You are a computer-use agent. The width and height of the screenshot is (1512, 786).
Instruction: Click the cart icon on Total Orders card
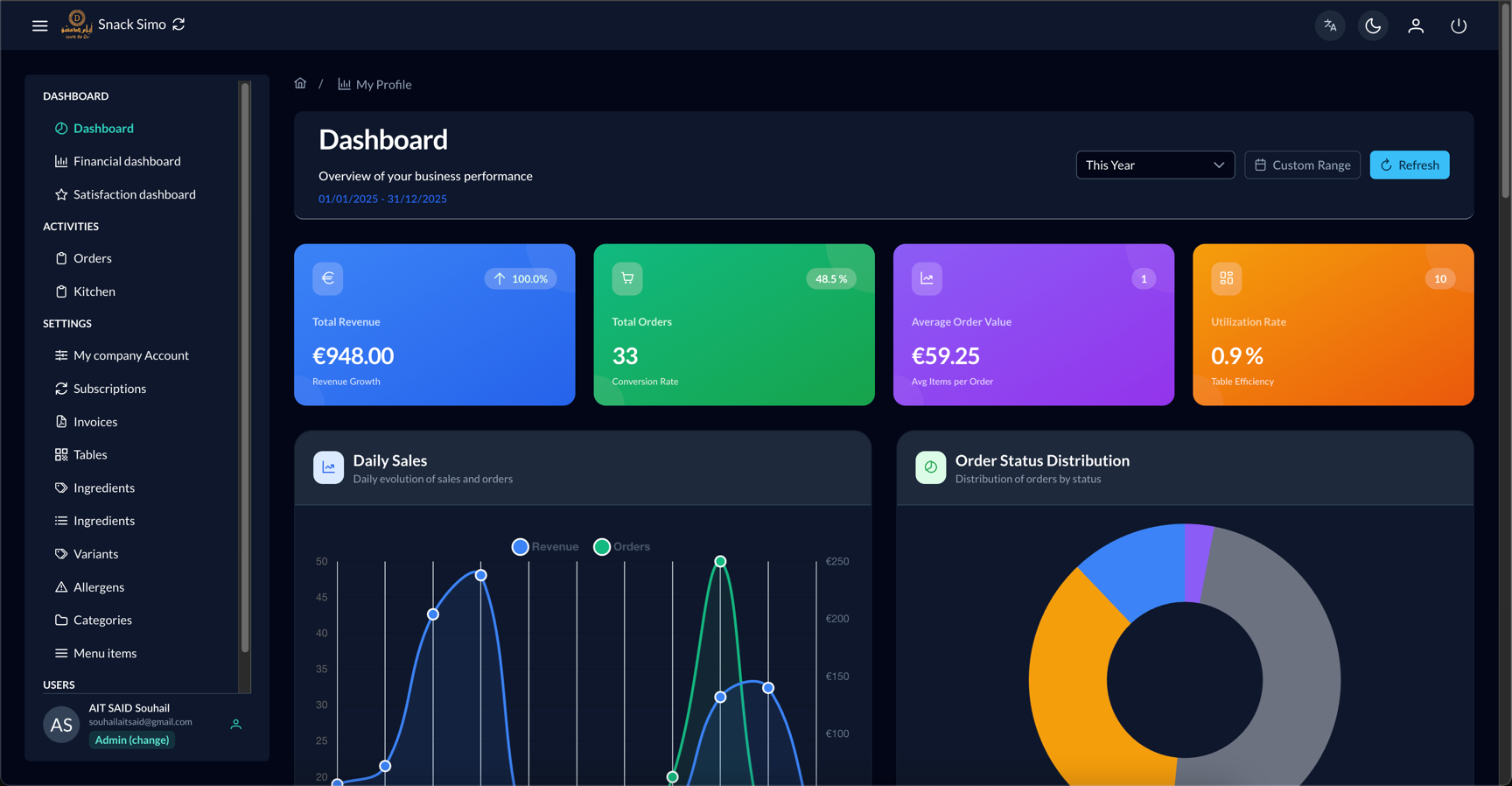point(627,278)
